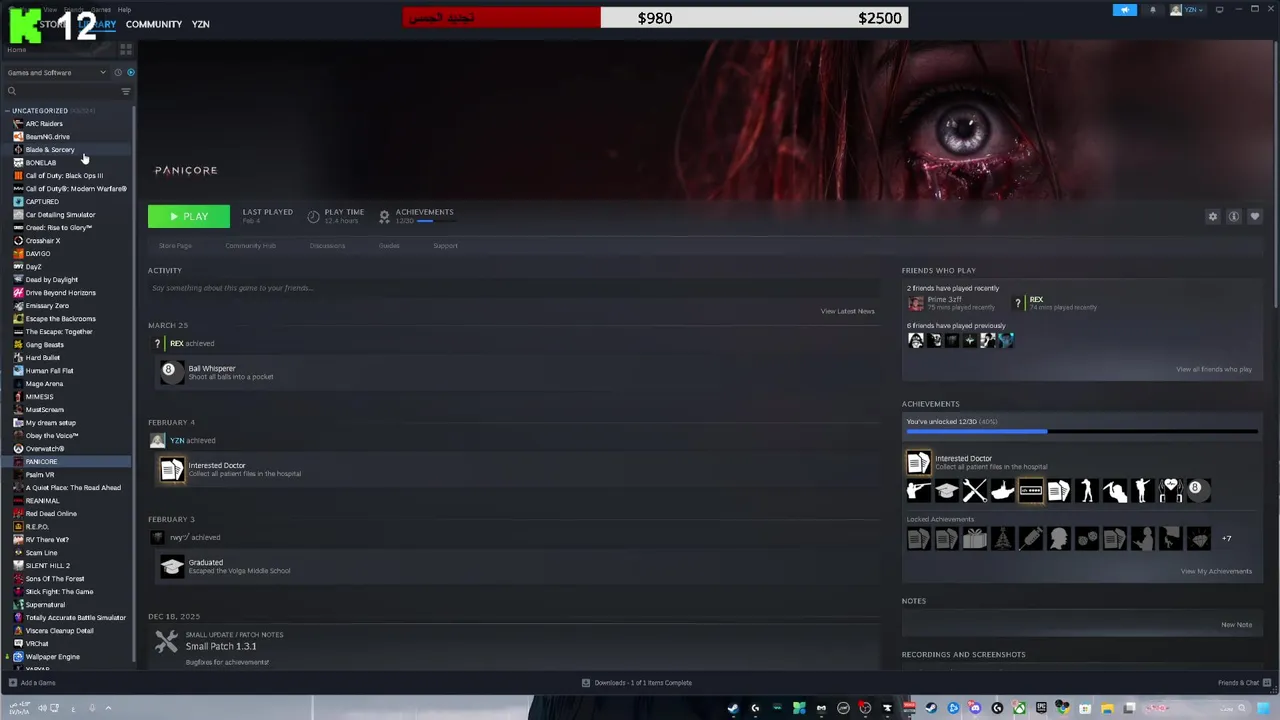Add Panicore to favorites with heart icon

click(x=1255, y=216)
